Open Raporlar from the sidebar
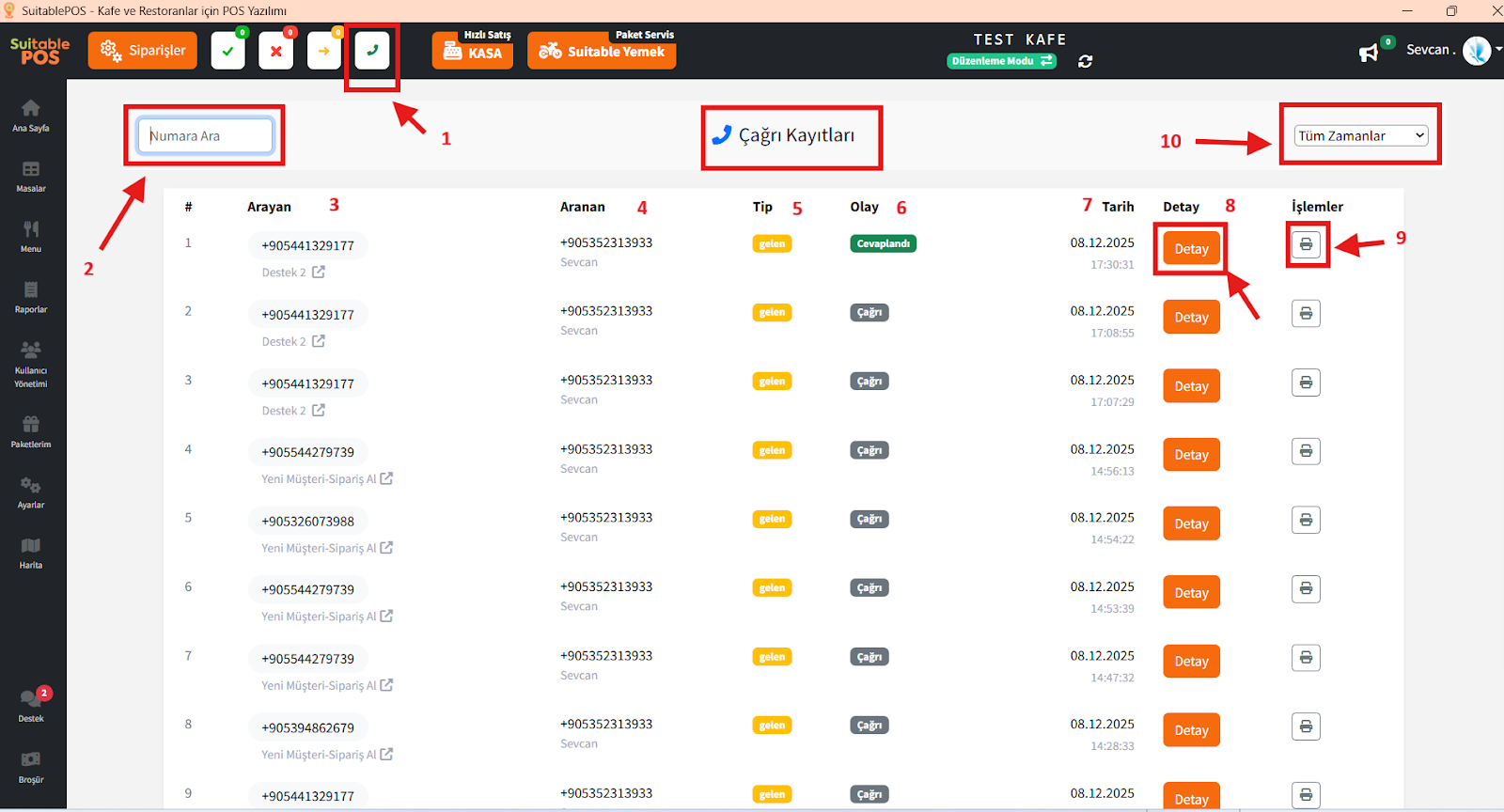This screenshot has height=812, width=1504. [x=31, y=296]
